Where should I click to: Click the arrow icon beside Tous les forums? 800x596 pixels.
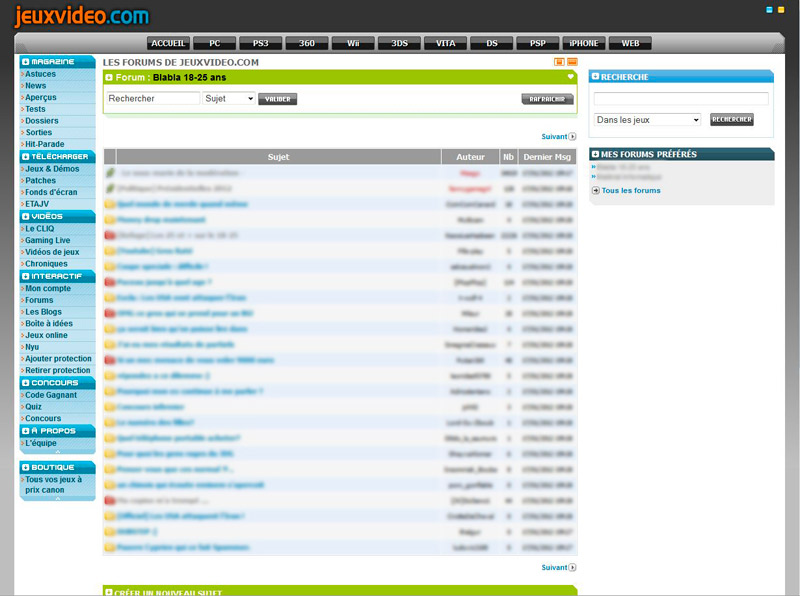click(595, 190)
